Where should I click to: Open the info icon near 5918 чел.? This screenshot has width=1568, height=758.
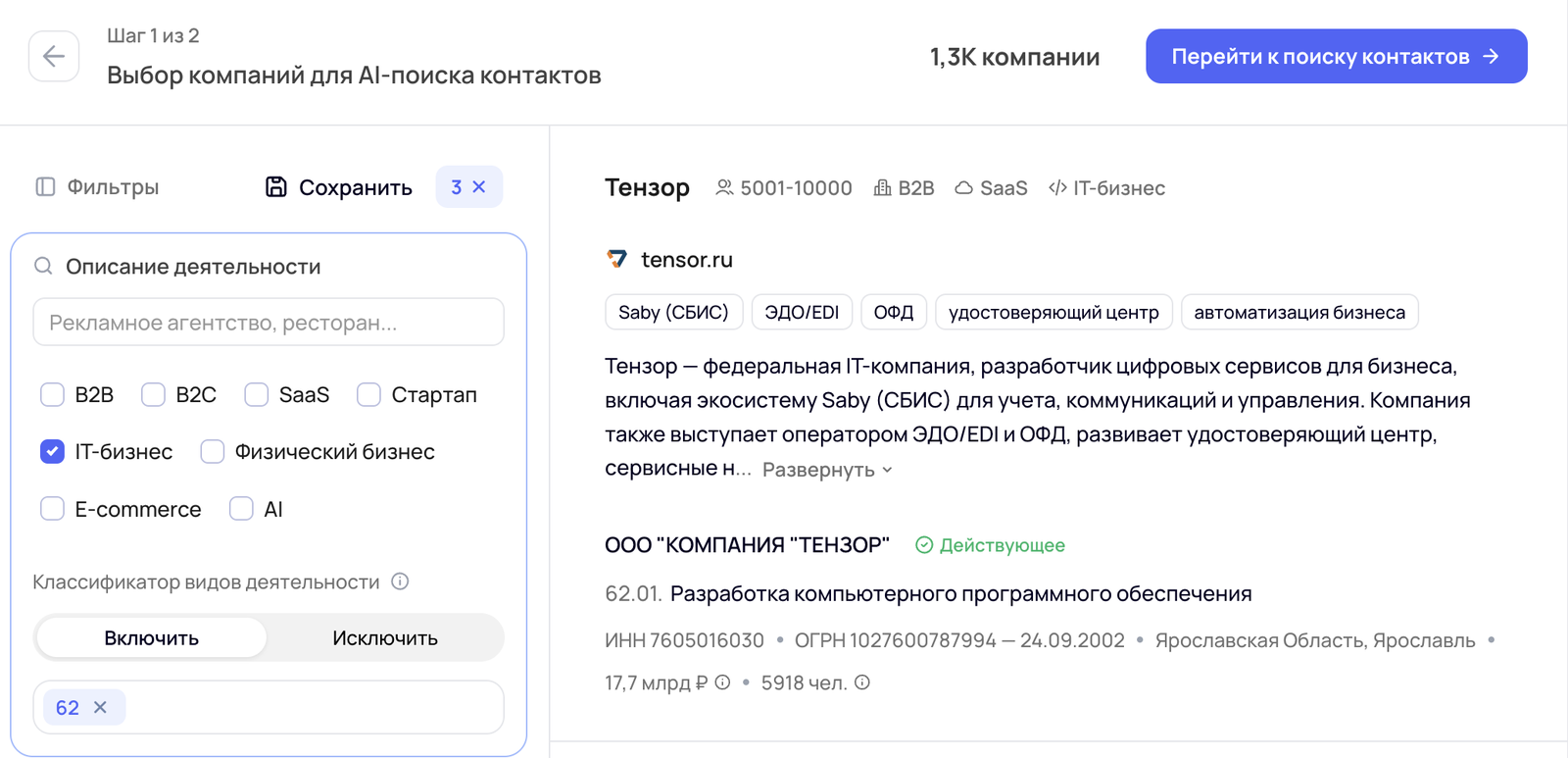pos(862,682)
